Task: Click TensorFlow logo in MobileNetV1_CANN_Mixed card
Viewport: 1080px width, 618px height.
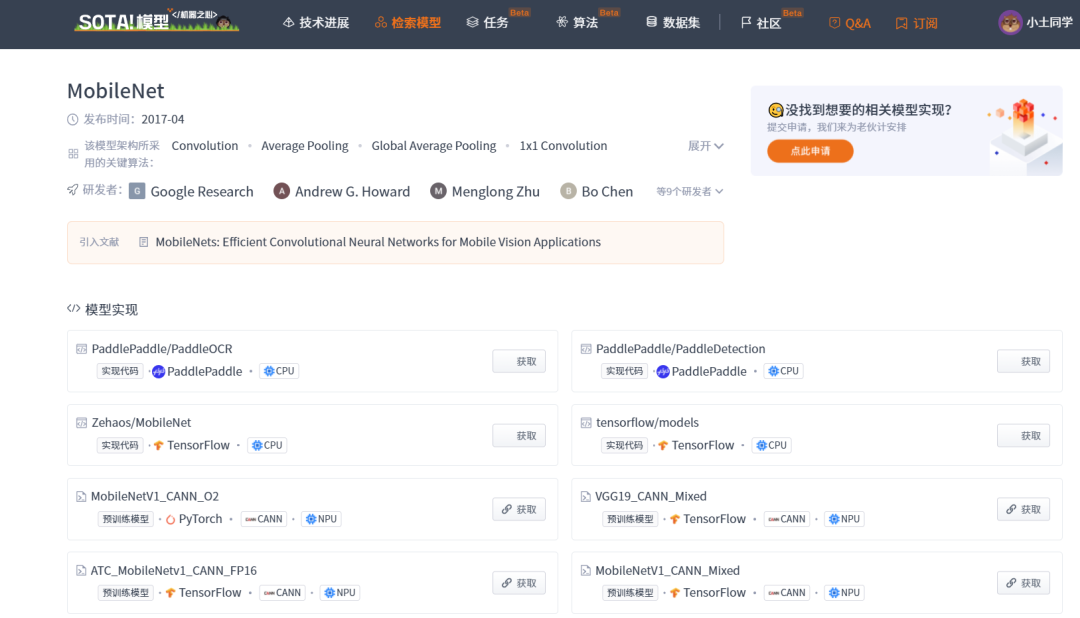Action: click(x=675, y=593)
